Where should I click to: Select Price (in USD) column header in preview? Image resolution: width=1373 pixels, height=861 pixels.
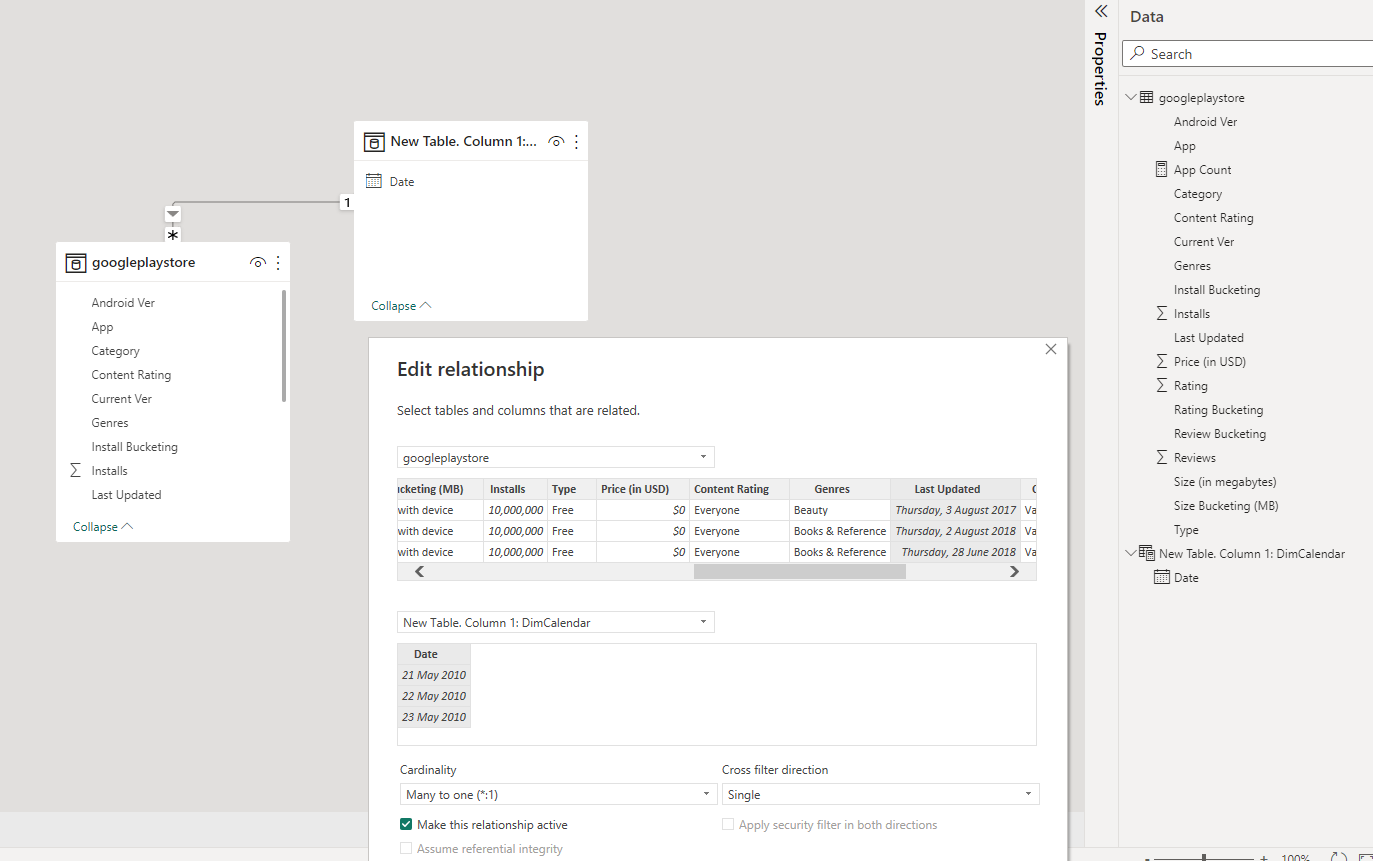point(643,489)
